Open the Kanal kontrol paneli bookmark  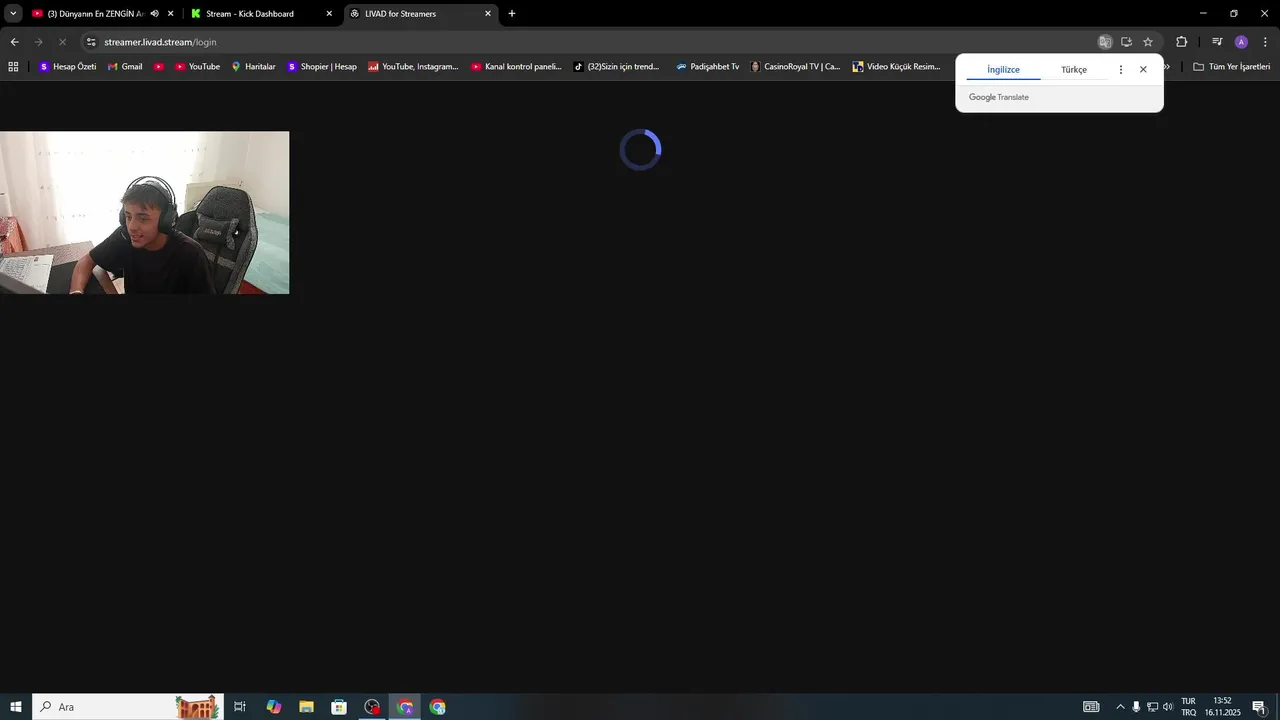pos(516,67)
